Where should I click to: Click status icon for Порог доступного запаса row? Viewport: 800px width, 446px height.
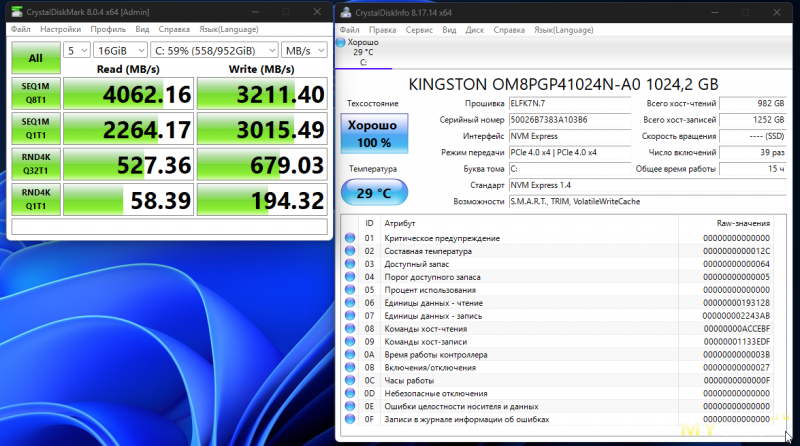350,277
